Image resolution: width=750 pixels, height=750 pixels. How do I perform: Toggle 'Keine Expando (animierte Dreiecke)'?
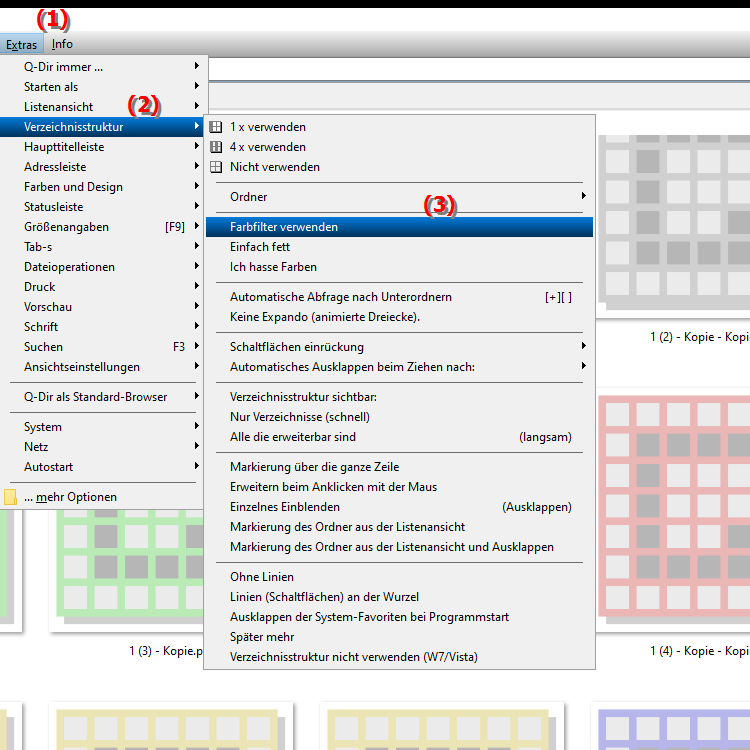pos(399,317)
